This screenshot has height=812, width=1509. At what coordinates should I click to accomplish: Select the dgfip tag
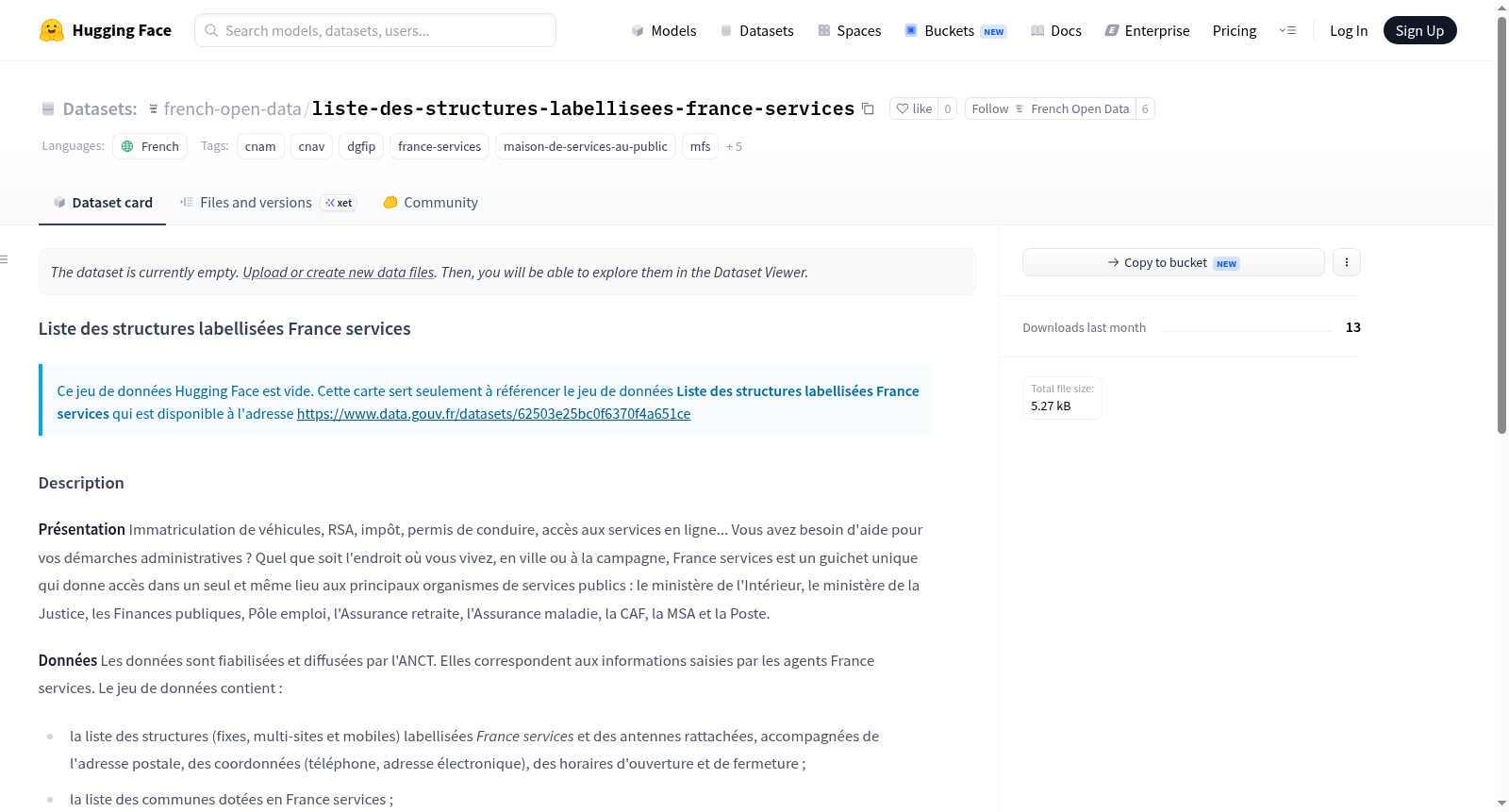tap(361, 146)
